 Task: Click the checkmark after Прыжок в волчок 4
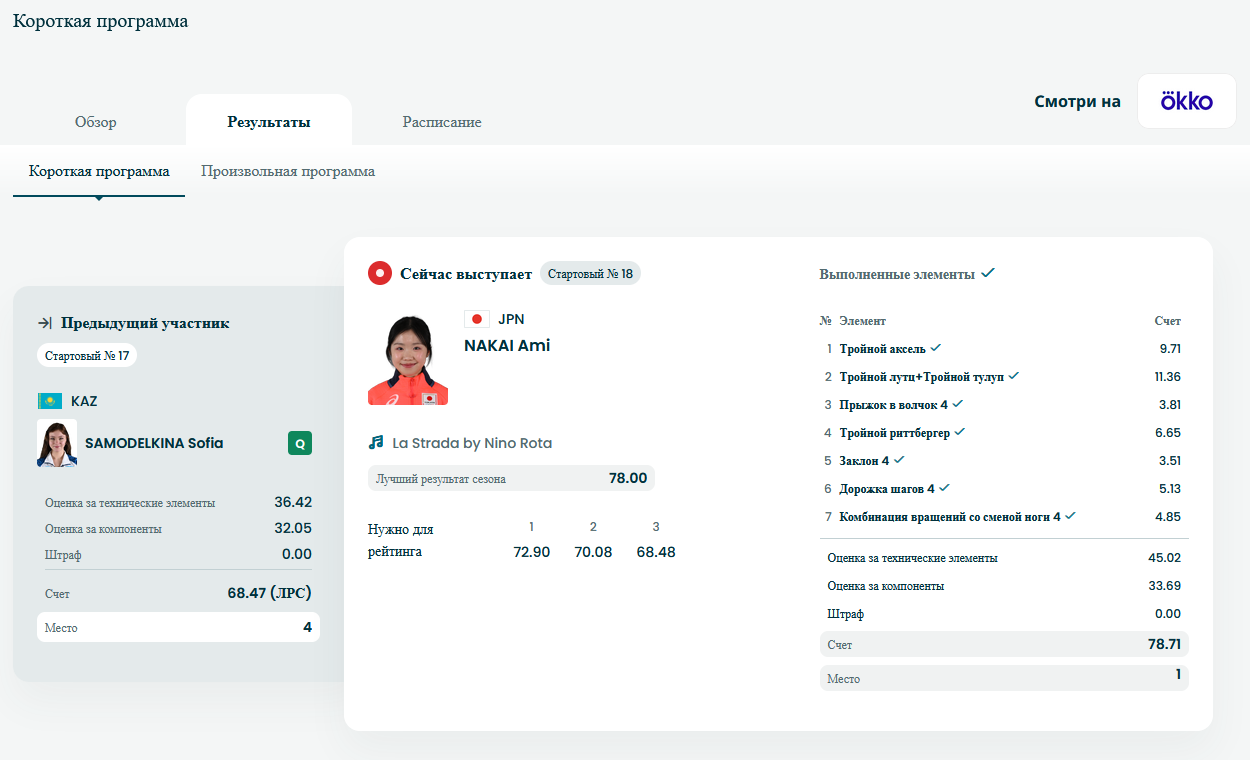[958, 404]
